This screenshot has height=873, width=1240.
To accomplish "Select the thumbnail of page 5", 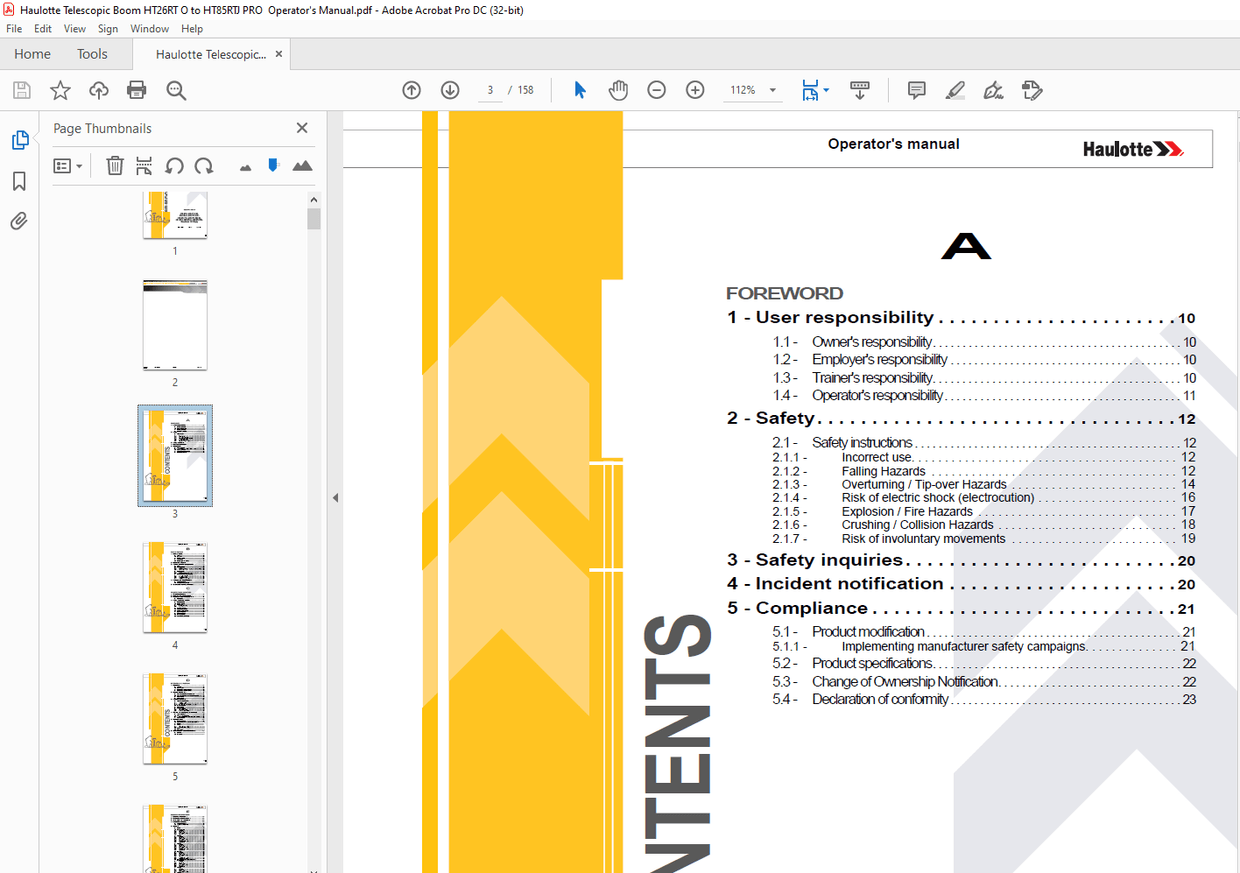I will [175, 718].
